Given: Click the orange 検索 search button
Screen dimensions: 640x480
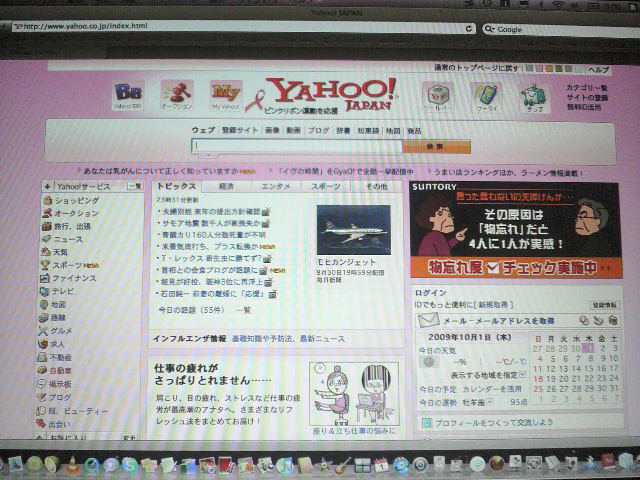Looking at the screenshot, I should 436,147.
